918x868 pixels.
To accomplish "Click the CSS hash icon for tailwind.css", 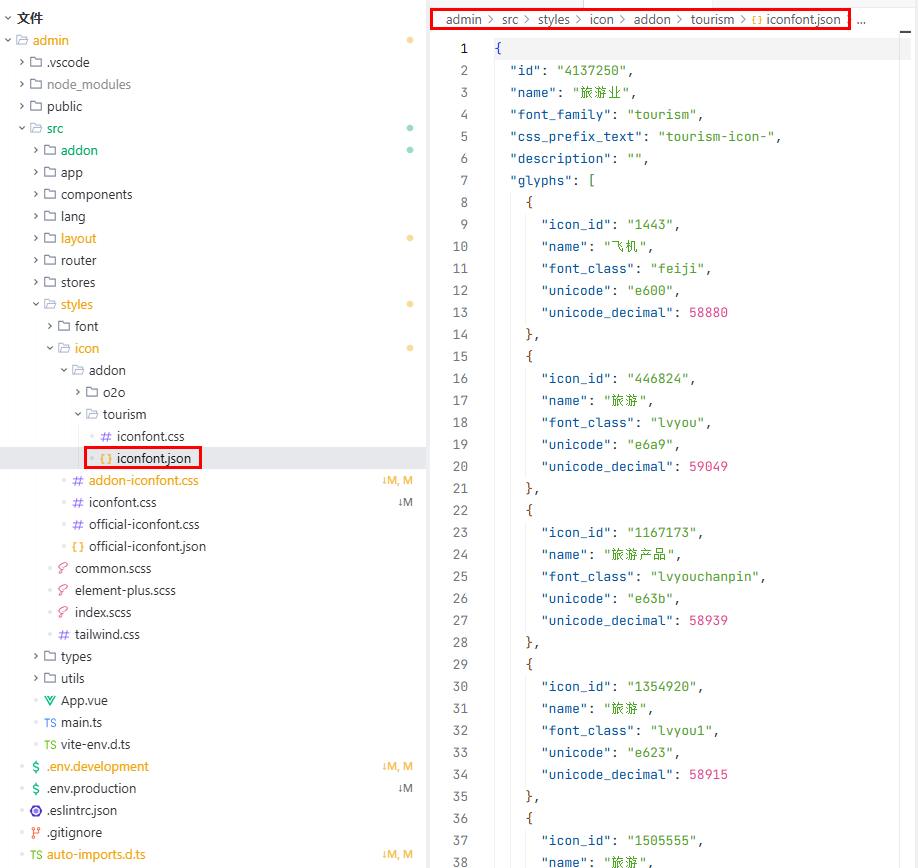I will click(64, 634).
